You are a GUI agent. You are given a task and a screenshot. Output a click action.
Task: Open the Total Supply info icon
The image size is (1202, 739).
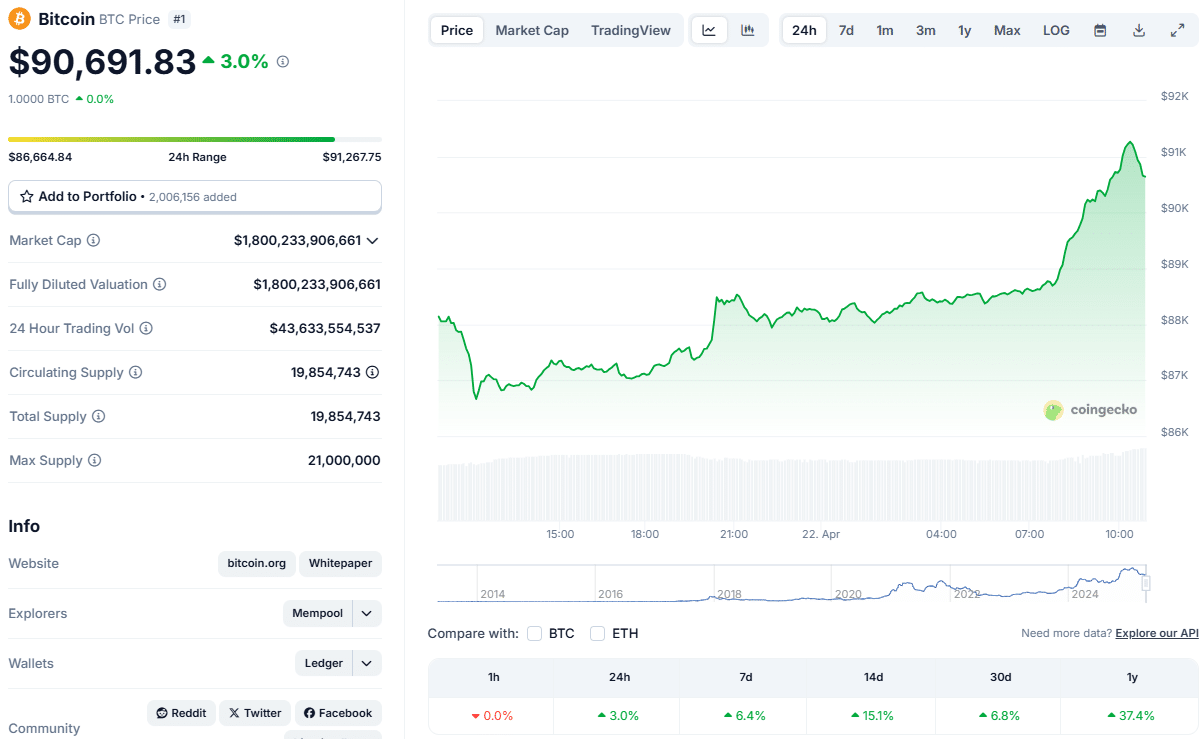(x=98, y=417)
